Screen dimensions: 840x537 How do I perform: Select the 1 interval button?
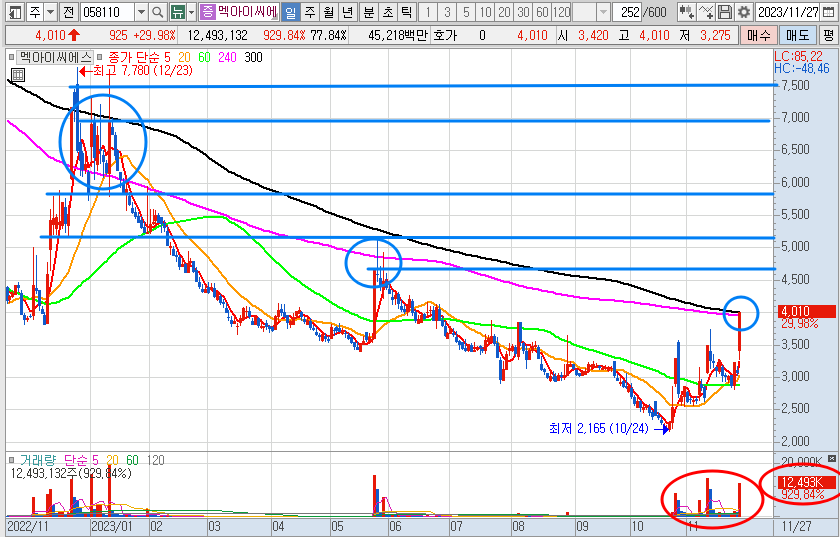(x=428, y=11)
